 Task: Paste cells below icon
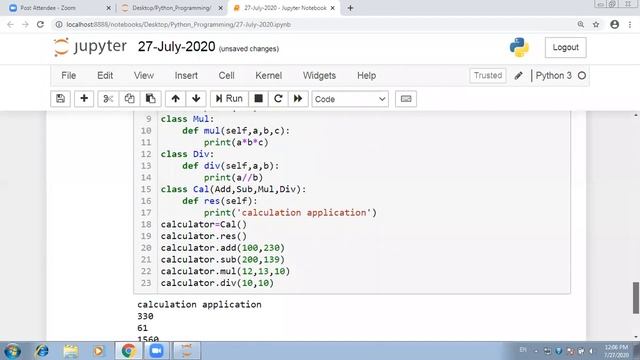pos(151,99)
